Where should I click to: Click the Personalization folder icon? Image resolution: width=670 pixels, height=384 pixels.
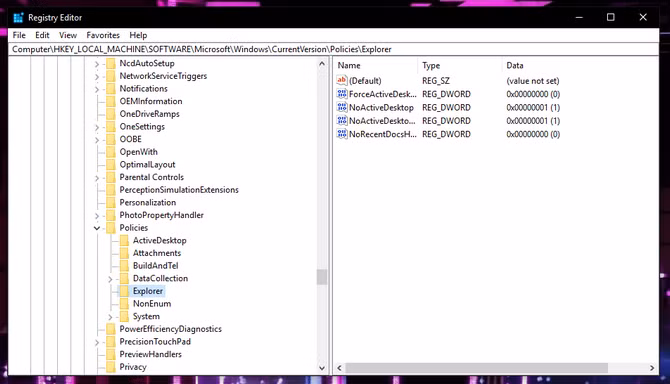tap(111, 202)
